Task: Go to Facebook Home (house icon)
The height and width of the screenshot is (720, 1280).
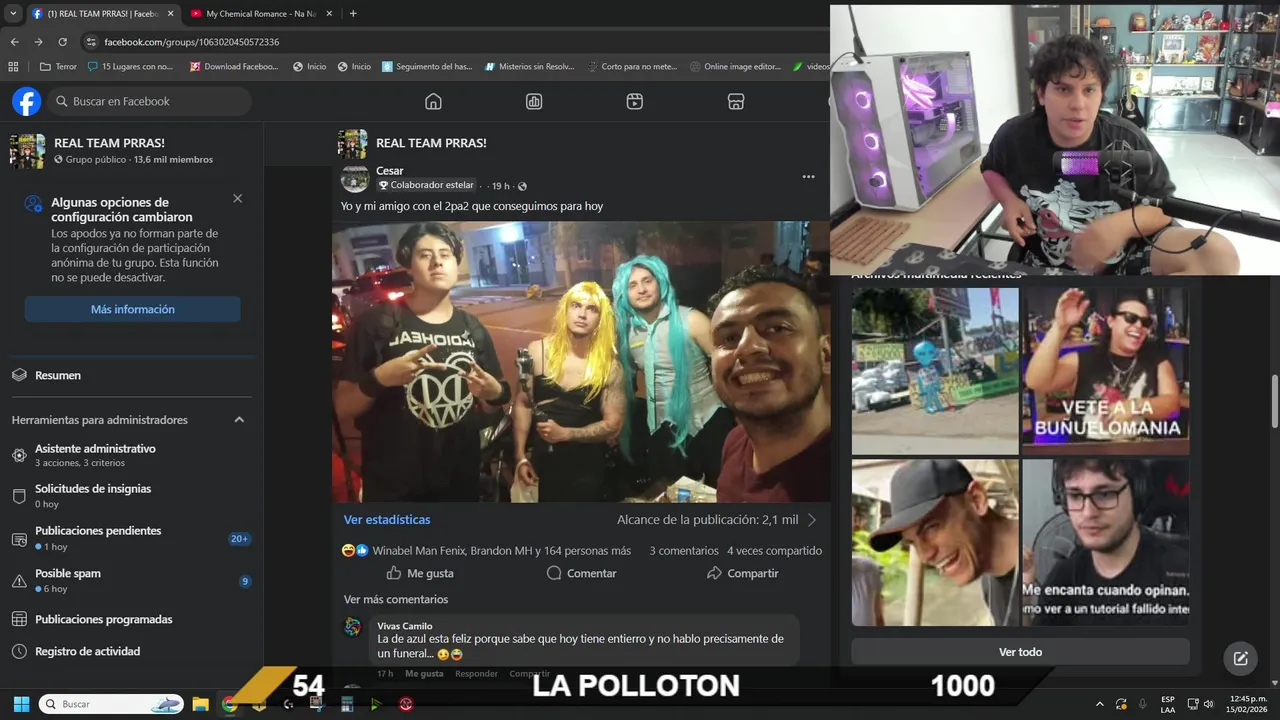Action: [x=433, y=101]
